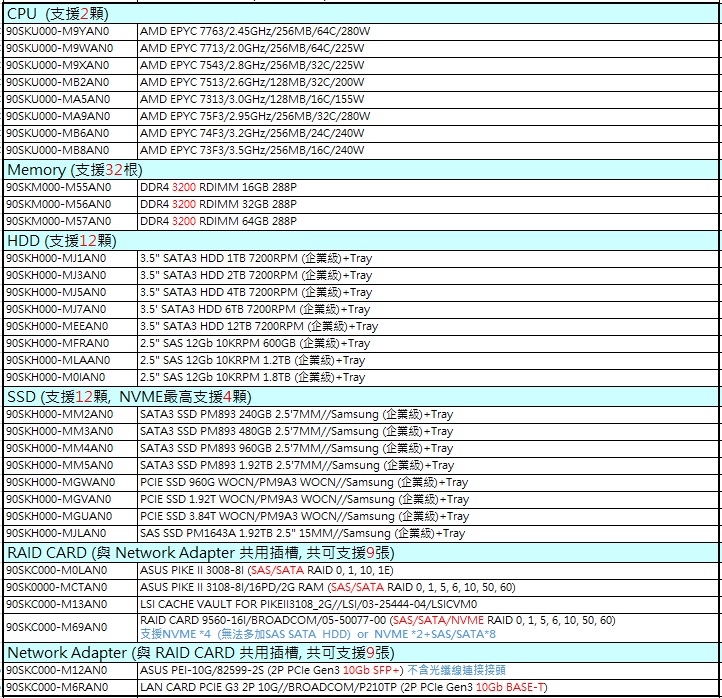Select the HDD section header
This screenshot has height=698, width=722.
(361, 241)
